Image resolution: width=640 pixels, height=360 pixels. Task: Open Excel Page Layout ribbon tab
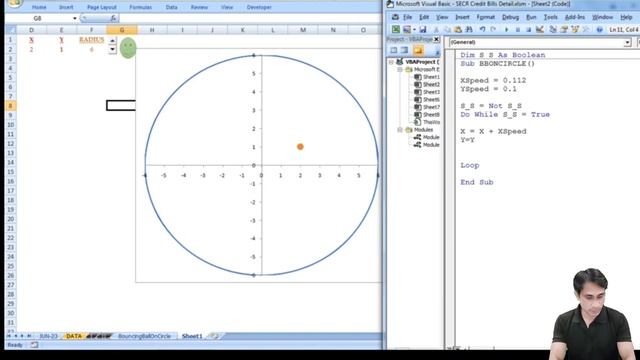point(102,7)
